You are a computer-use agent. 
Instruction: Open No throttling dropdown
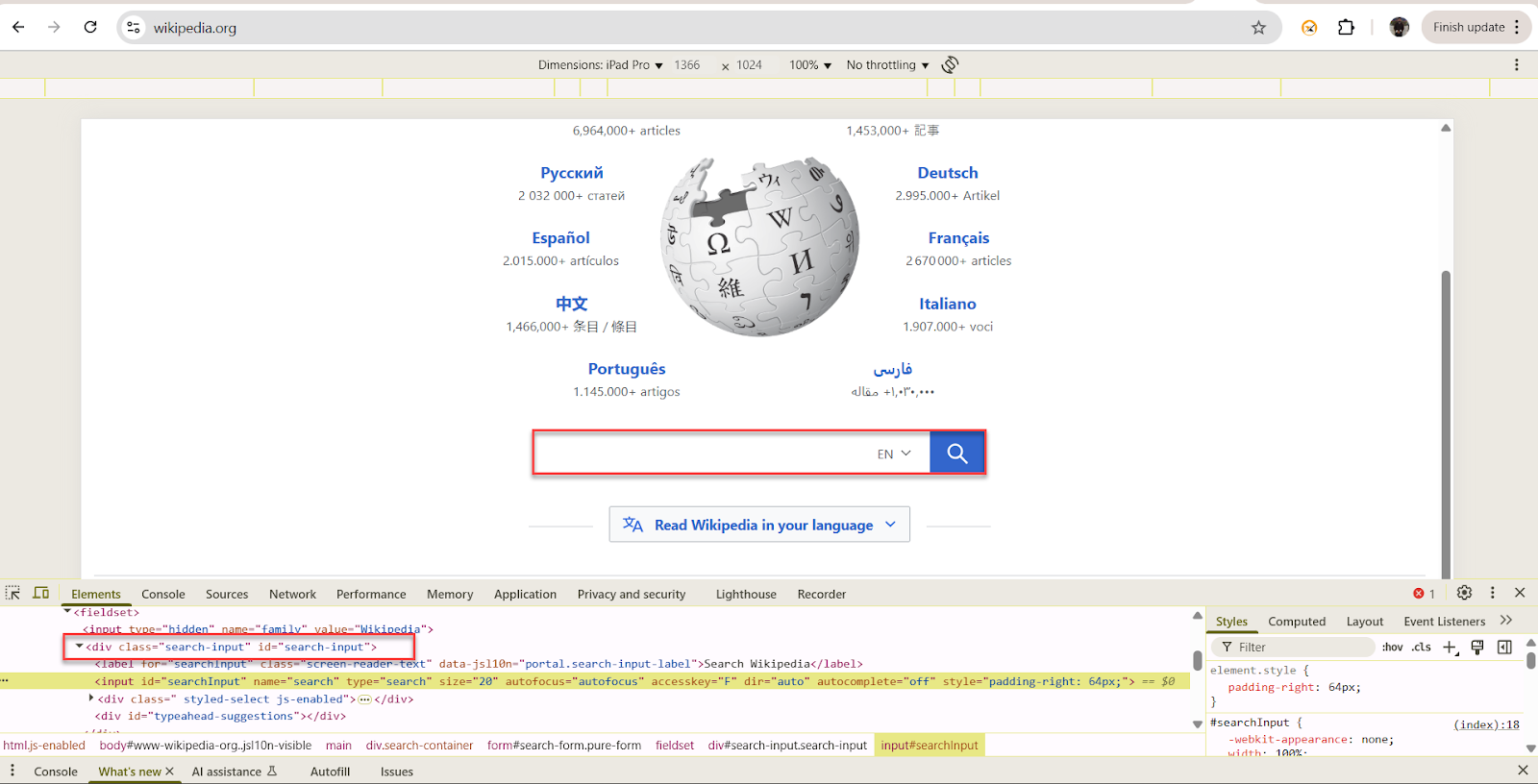887,65
